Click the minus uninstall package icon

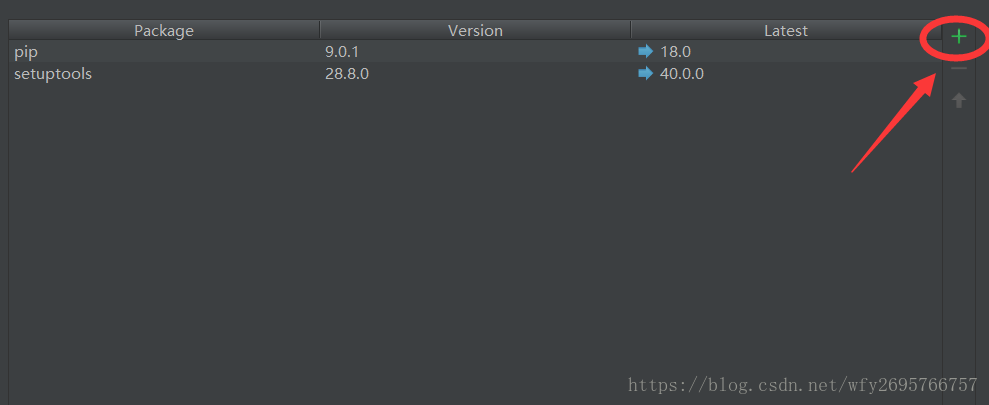[959, 68]
